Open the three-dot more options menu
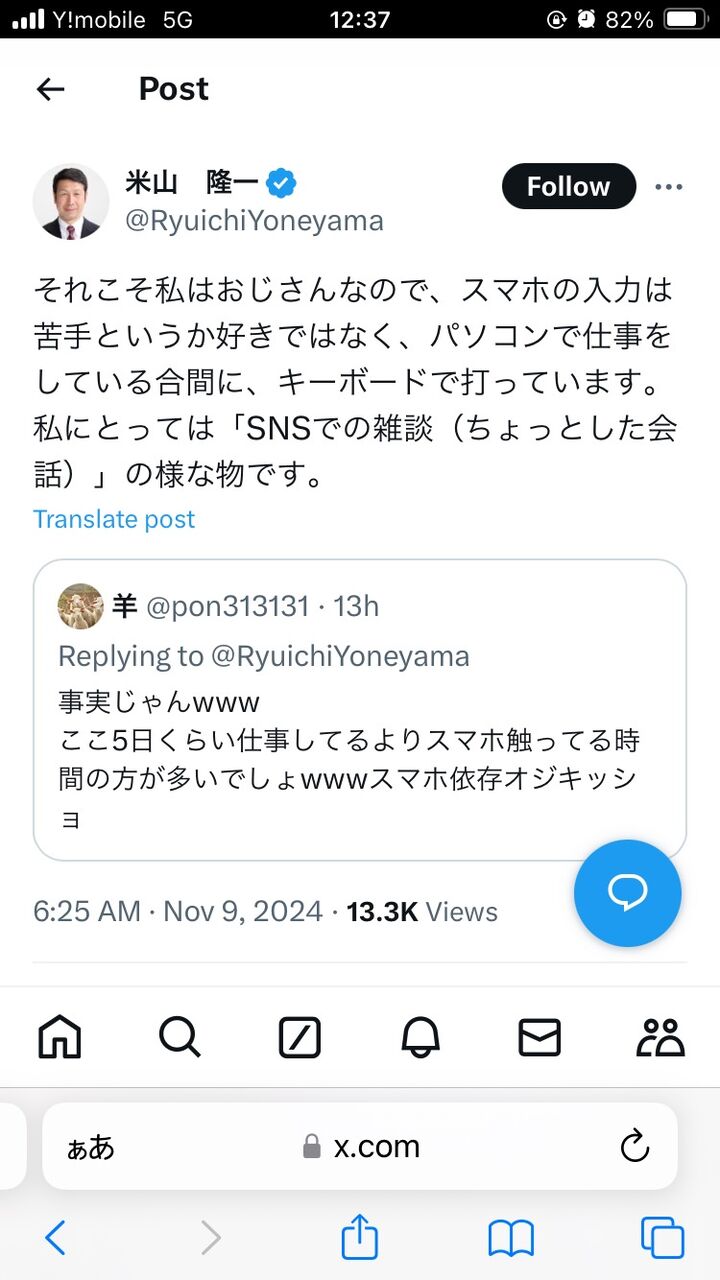This screenshot has height=1280, width=720. 668,186
